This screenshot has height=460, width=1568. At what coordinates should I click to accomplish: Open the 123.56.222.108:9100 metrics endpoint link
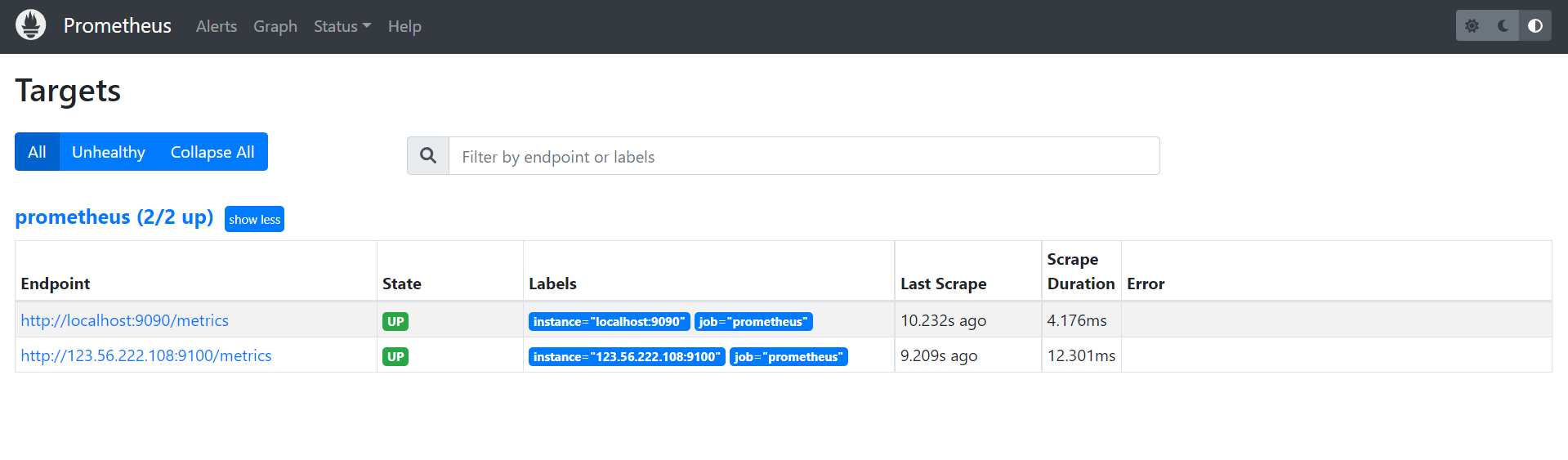(146, 355)
